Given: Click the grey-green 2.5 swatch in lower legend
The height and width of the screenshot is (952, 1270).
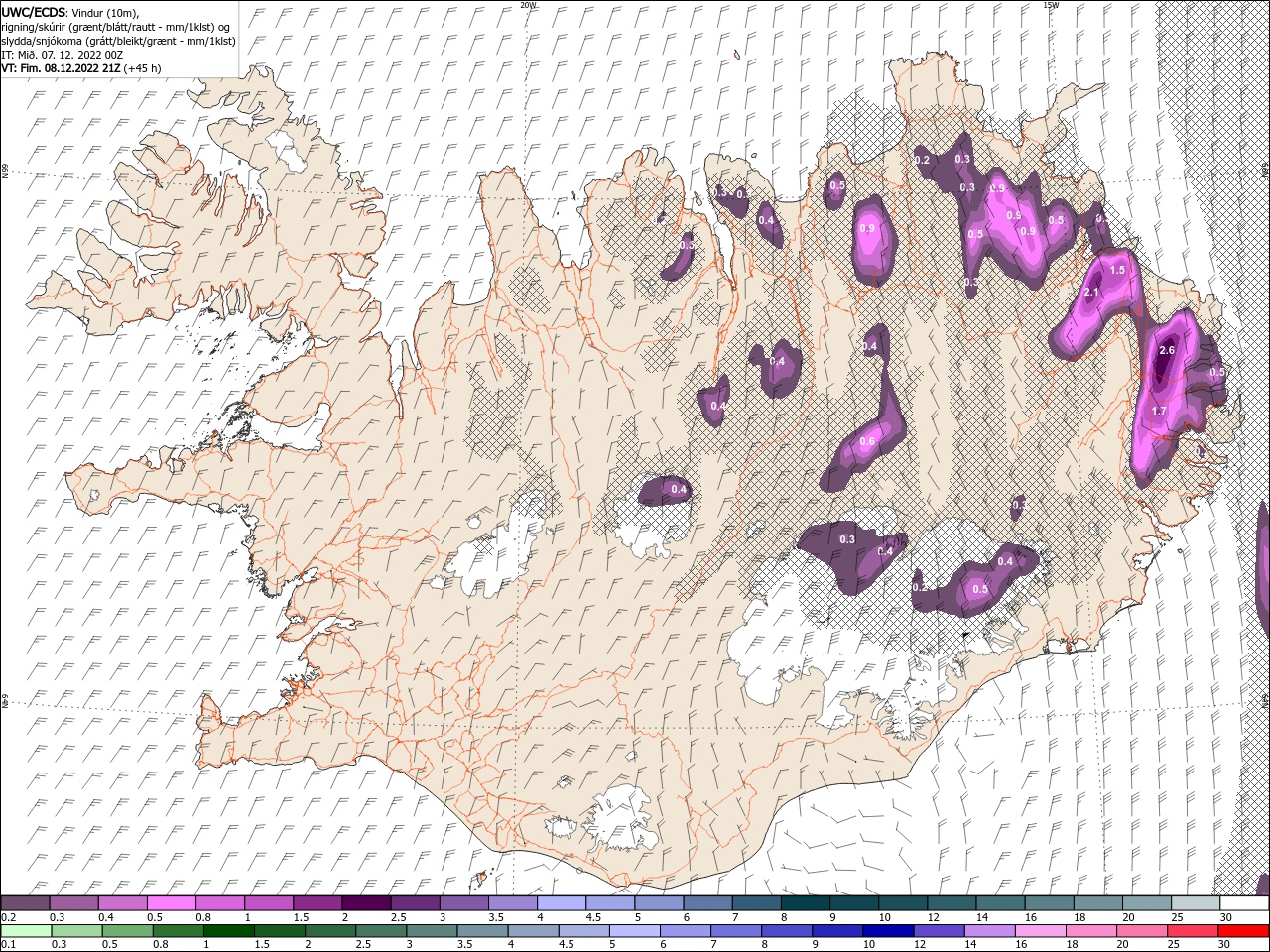Looking at the screenshot, I should [x=380, y=931].
